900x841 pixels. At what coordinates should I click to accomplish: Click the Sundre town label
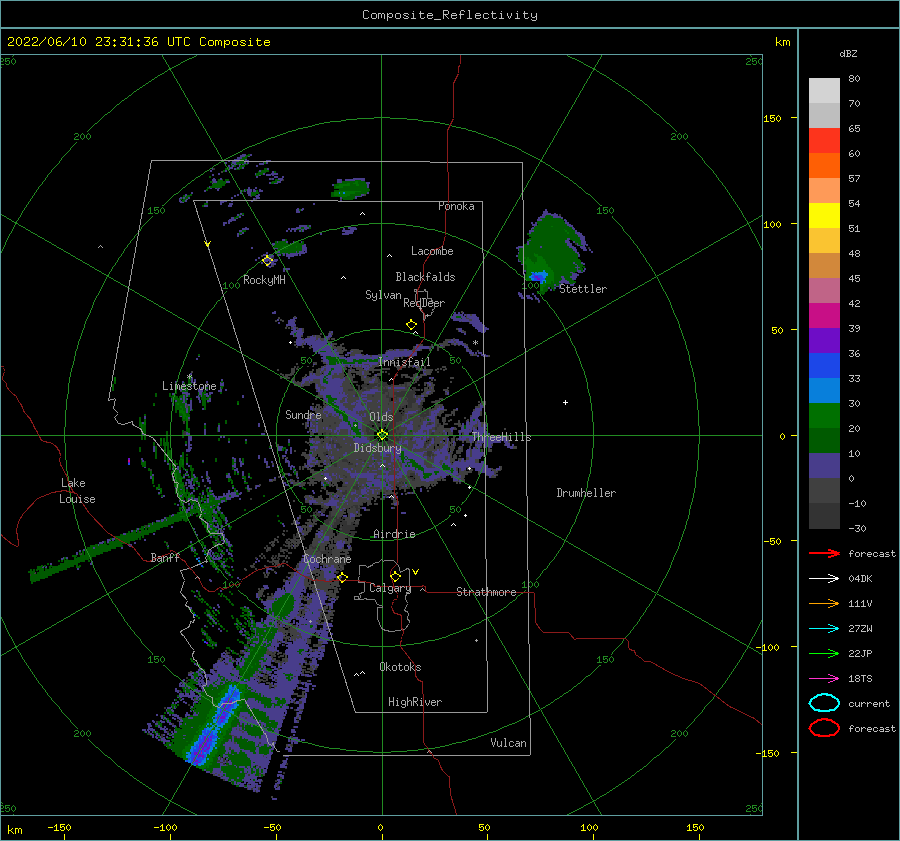click(303, 415)
